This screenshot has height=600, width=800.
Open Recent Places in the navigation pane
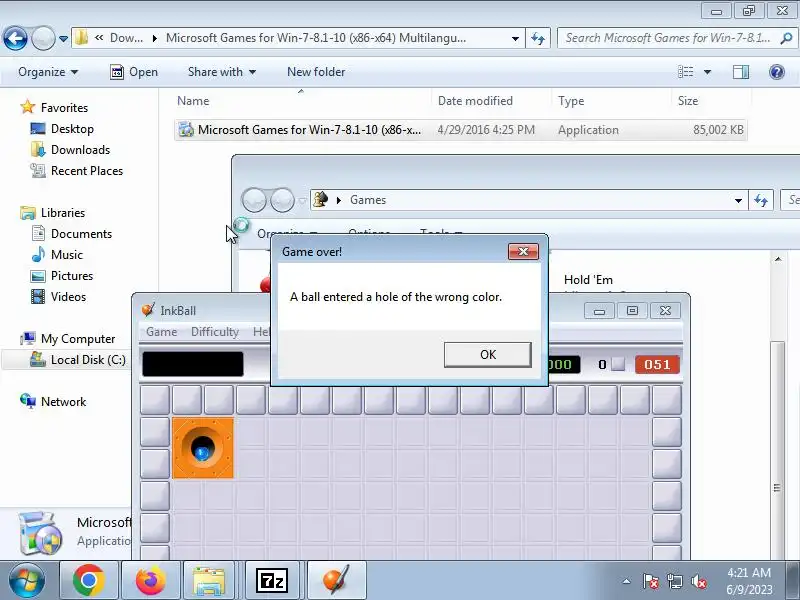87,170
